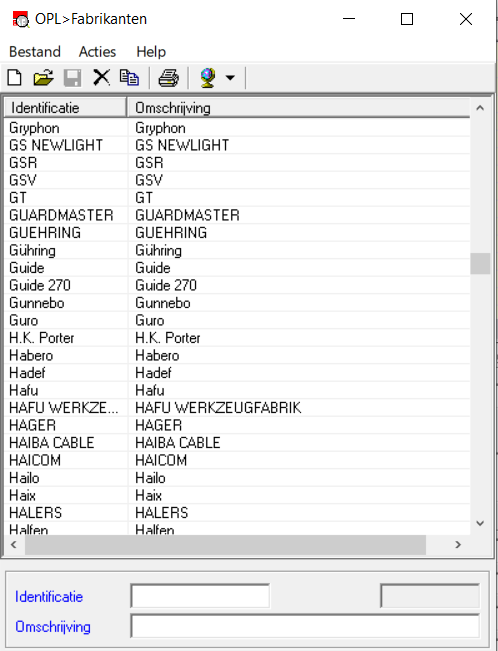Select the HAFU WERKZEUGFABRIK row
Viewport: 498px width, 651px height.
point(237,408)
